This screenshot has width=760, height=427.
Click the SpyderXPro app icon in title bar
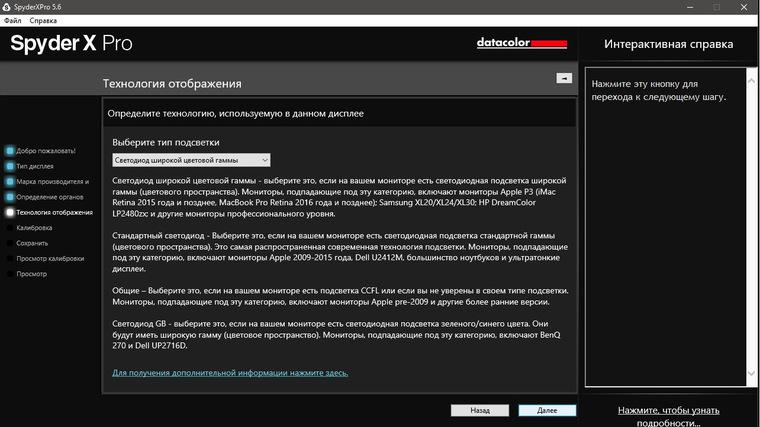click(6, 7)
